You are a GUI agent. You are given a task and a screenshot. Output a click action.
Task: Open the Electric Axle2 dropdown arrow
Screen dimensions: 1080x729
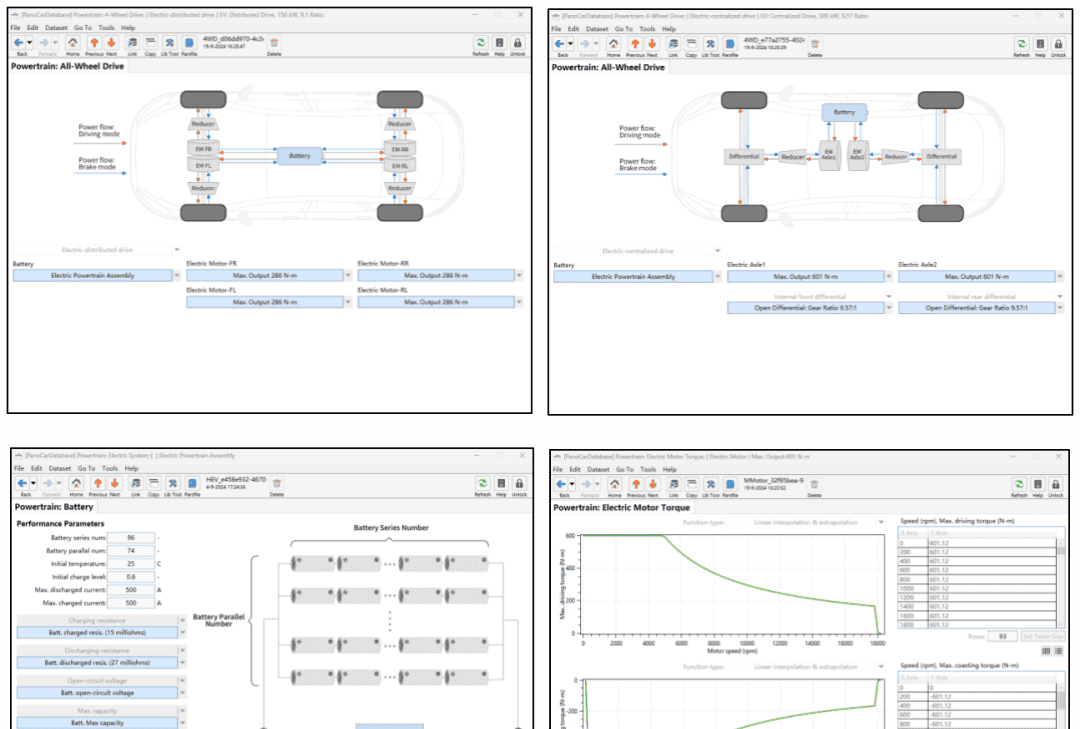tap(1060, 277)
